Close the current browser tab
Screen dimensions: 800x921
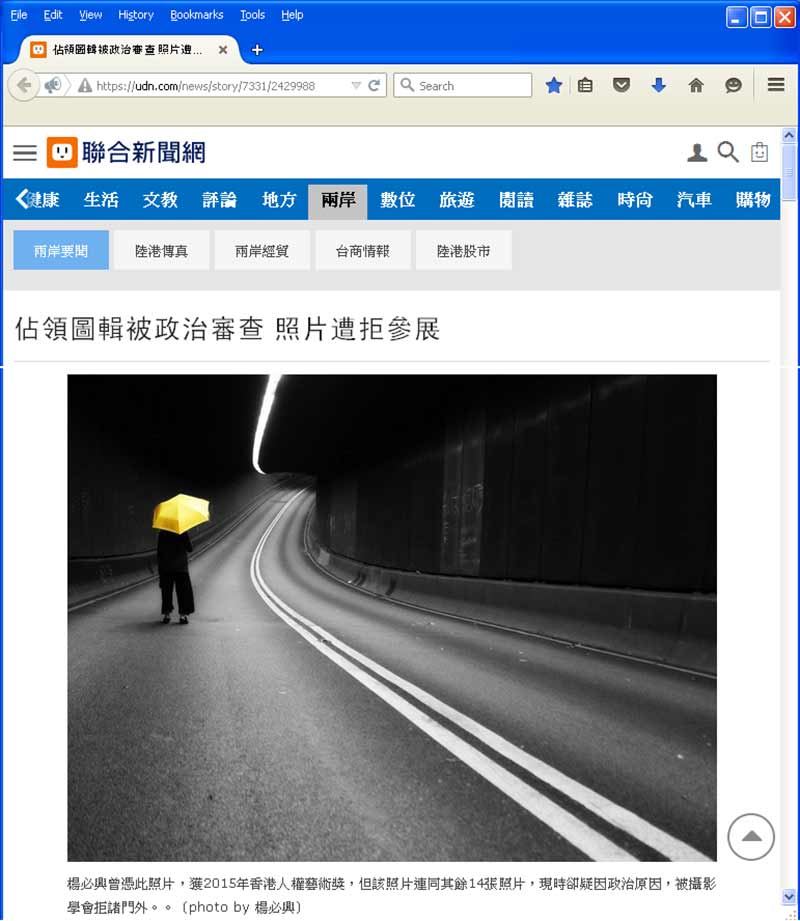click(x=223, y=50)
